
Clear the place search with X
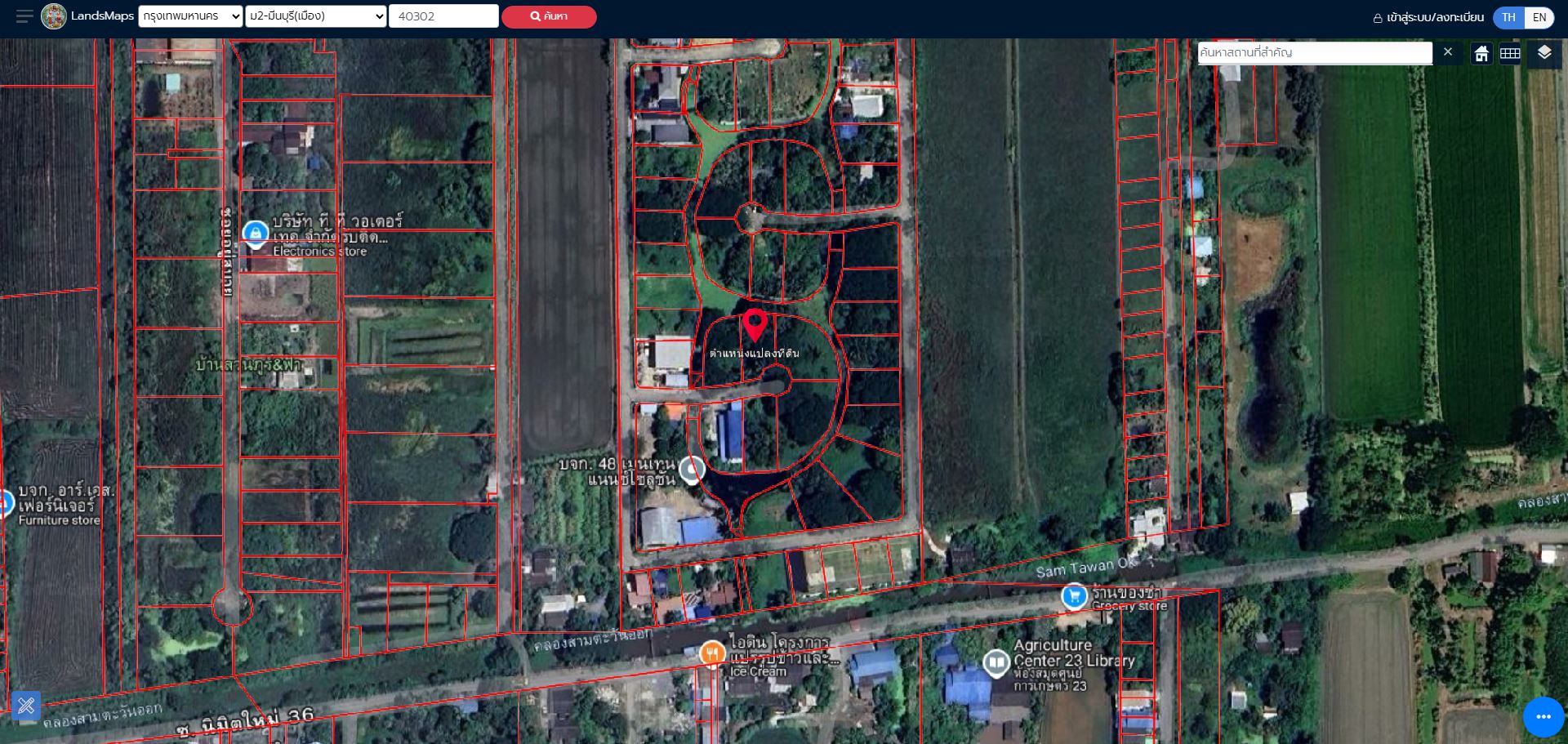[x=1448, y=52]
